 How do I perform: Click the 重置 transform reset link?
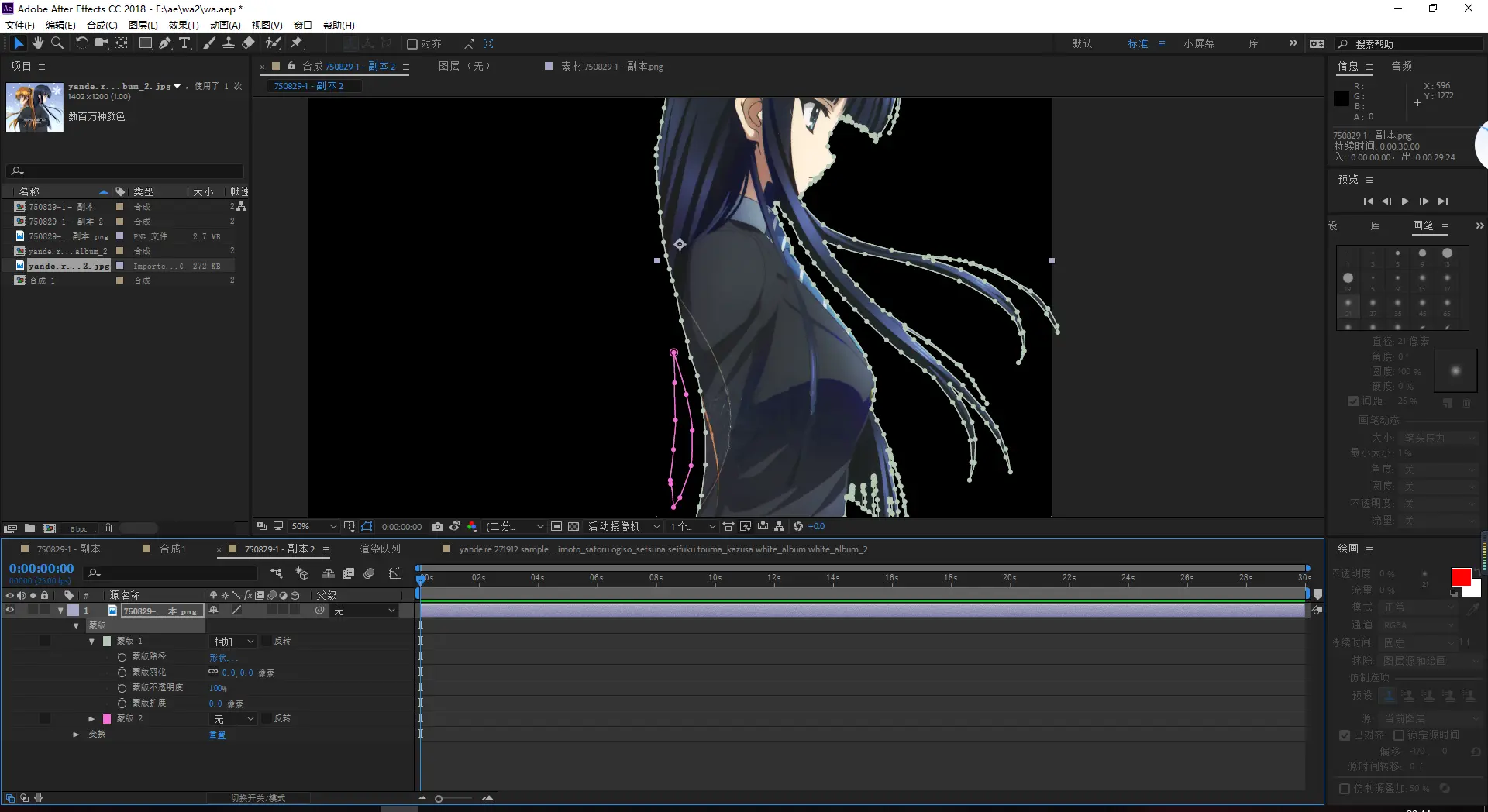pos(217,735)
